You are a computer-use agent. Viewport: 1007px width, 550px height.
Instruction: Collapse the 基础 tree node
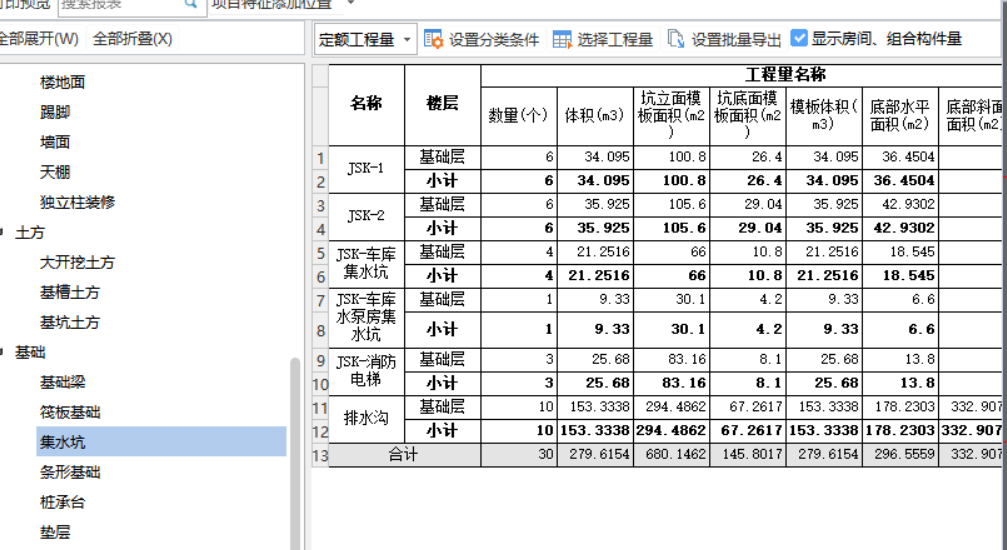[2, 352]
